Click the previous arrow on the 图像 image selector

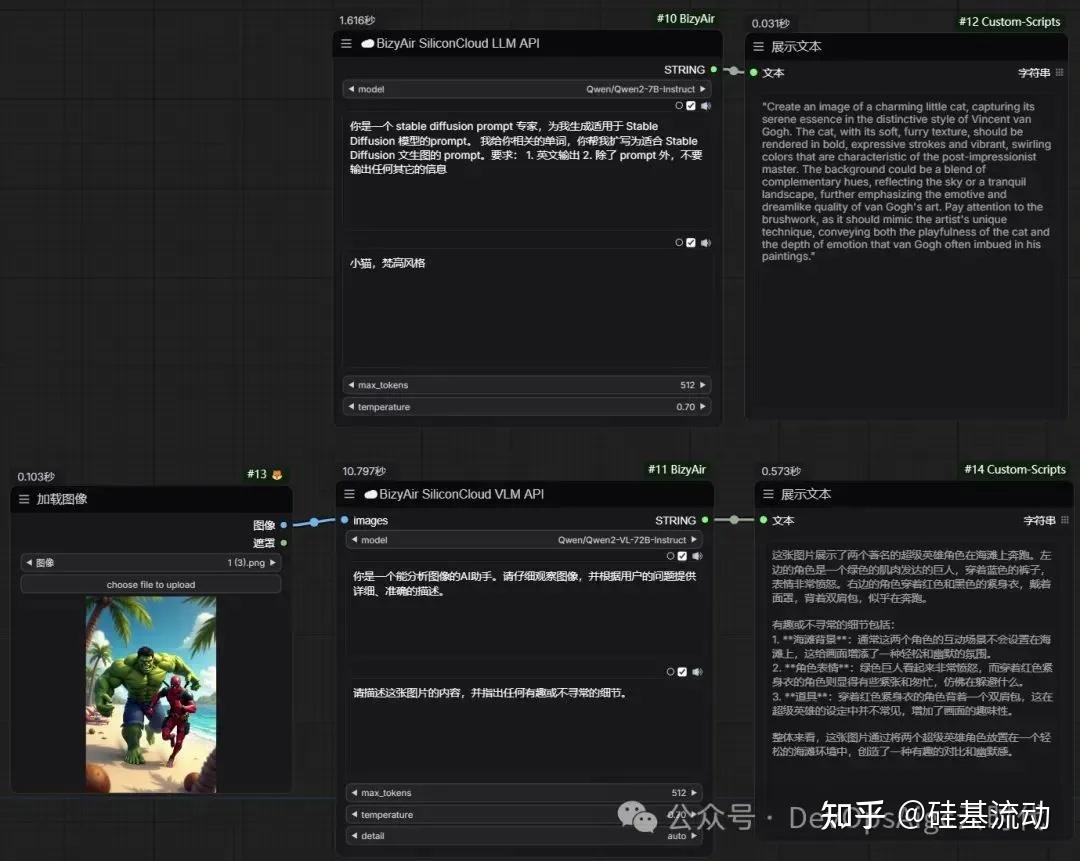29,563
